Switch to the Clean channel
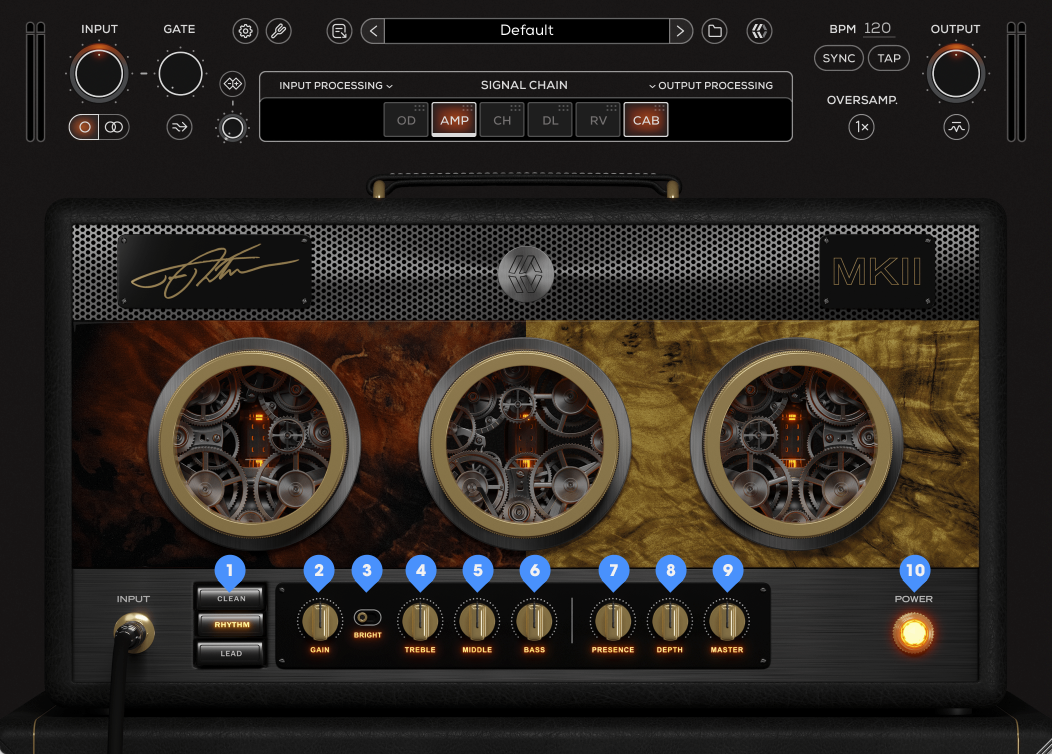The height and width of the screenshot is (754, 1052). click(231, 598)
